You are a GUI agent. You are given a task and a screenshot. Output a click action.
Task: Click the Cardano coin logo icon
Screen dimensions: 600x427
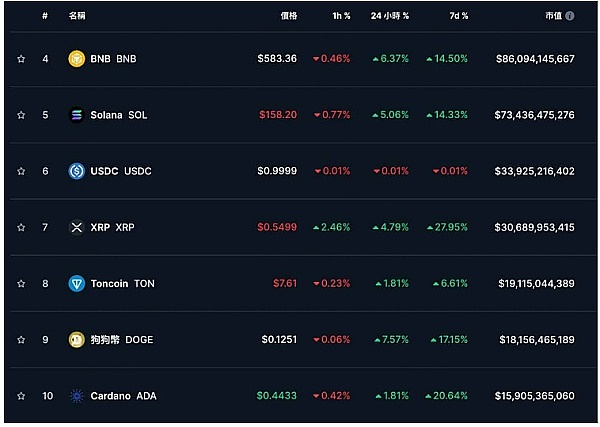click(76, 396)
